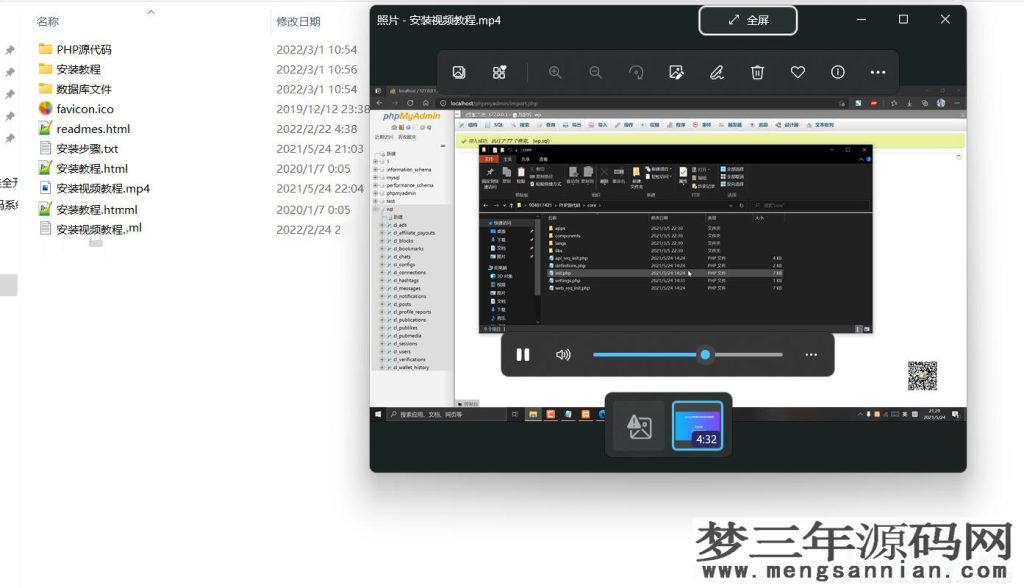Click the add to creation icon

[499, 72]
